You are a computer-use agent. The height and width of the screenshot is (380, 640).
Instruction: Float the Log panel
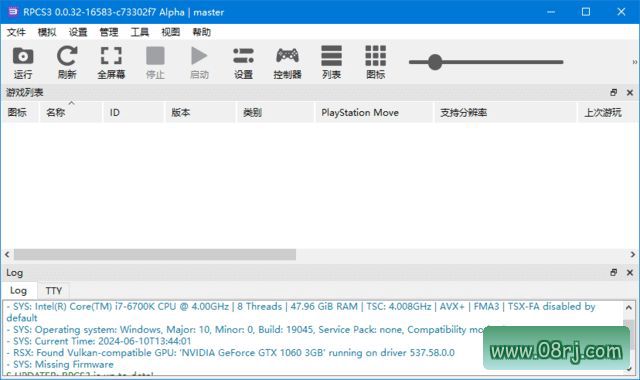(x=613, y=272)
